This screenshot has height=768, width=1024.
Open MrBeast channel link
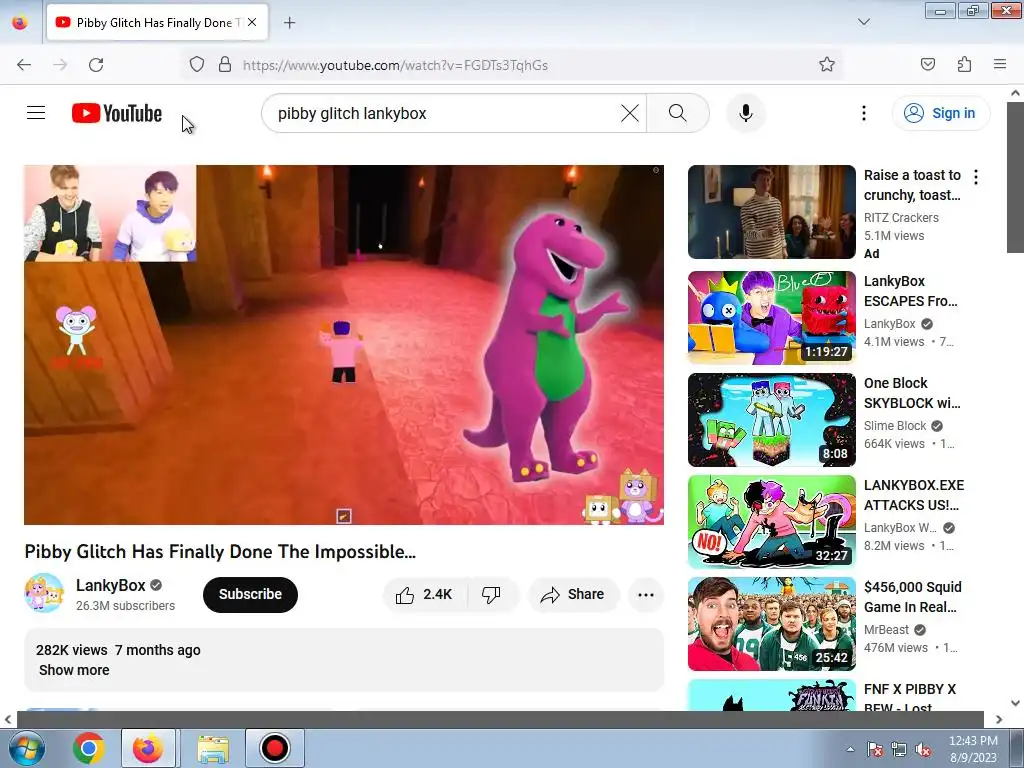click(x=886, y=630)
